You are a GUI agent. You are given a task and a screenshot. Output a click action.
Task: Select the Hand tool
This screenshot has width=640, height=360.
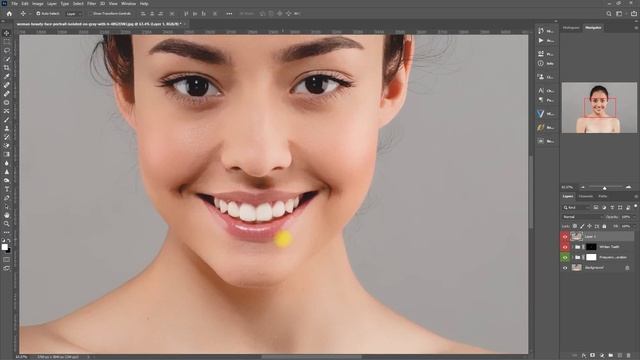(7, 215)
